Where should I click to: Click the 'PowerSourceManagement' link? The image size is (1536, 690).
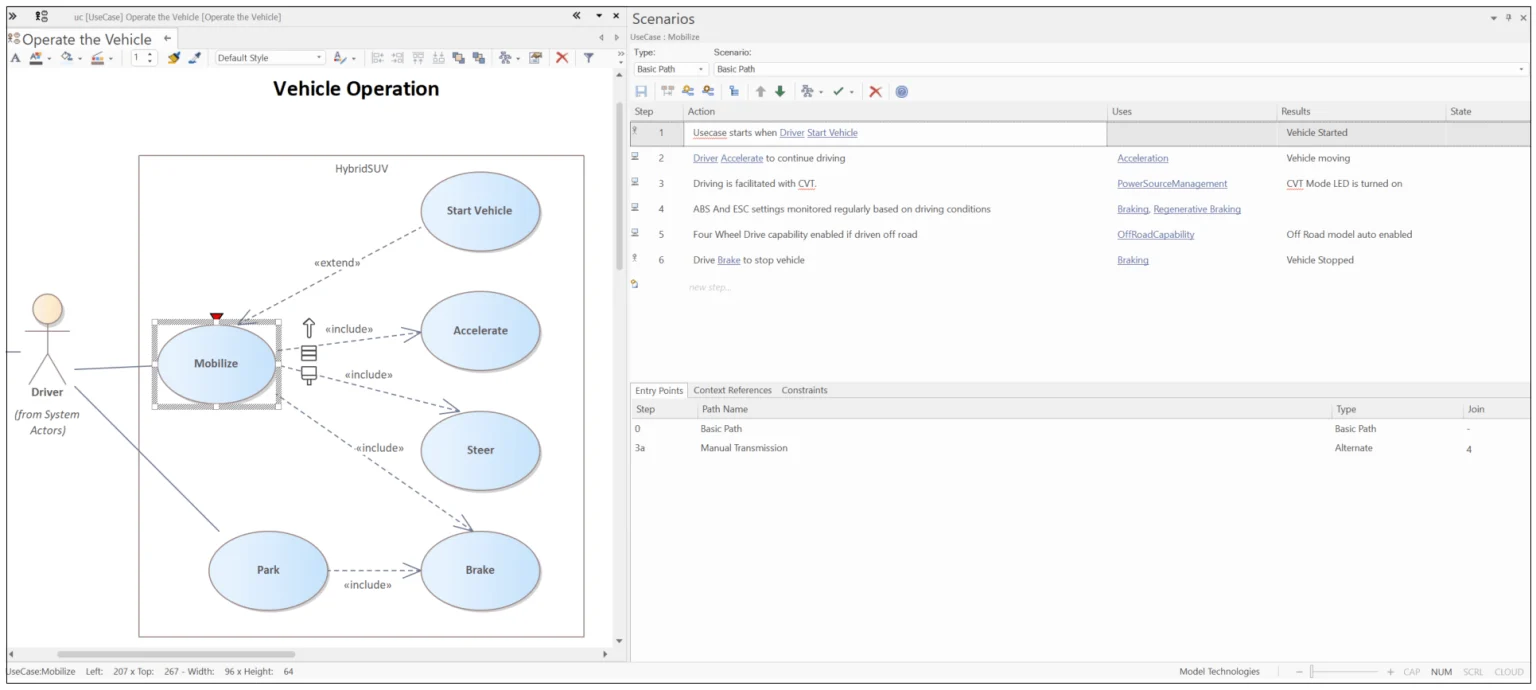point(1171,184)
